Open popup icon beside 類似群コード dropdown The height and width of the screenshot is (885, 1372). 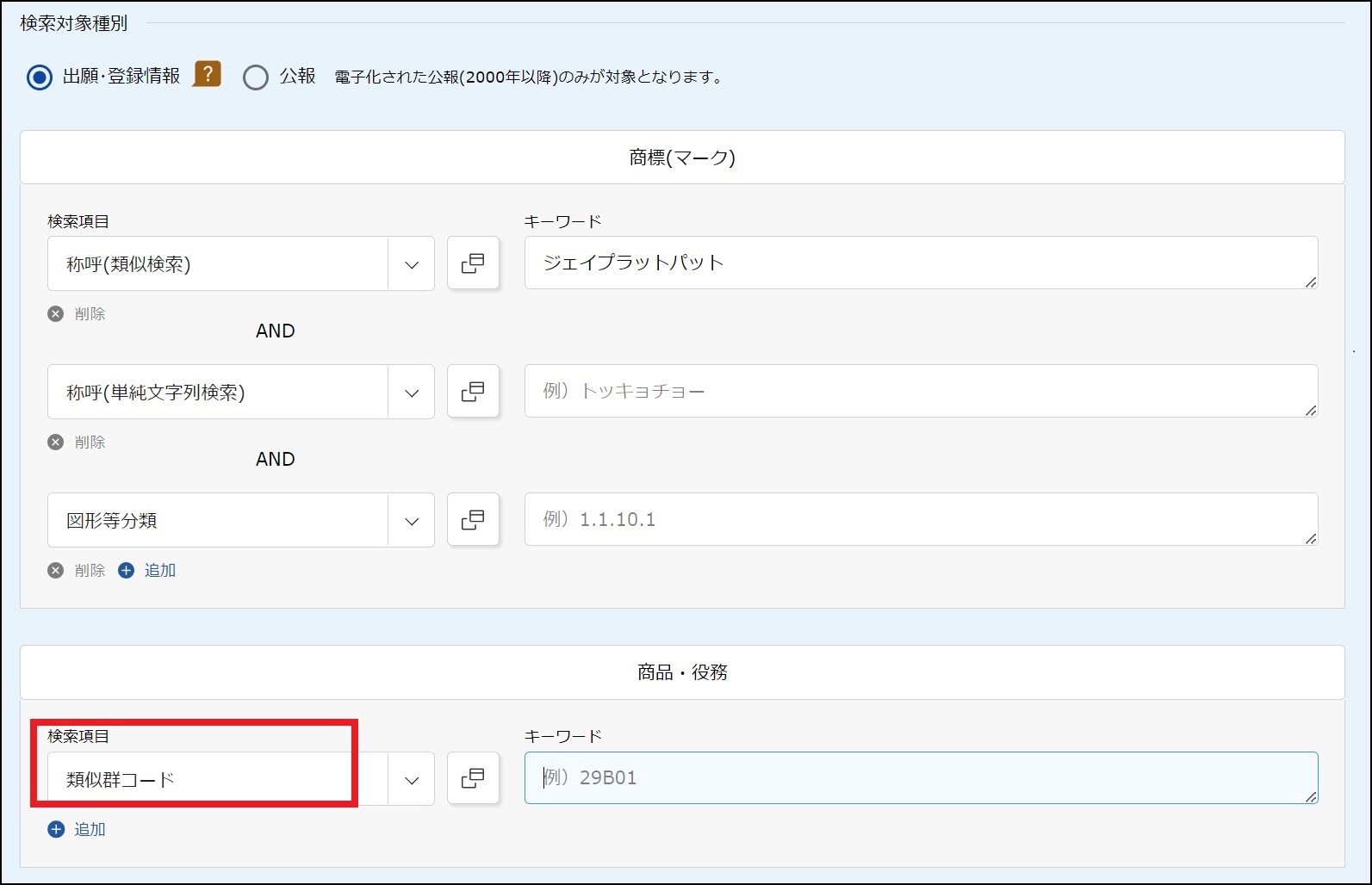click(473, 778)
